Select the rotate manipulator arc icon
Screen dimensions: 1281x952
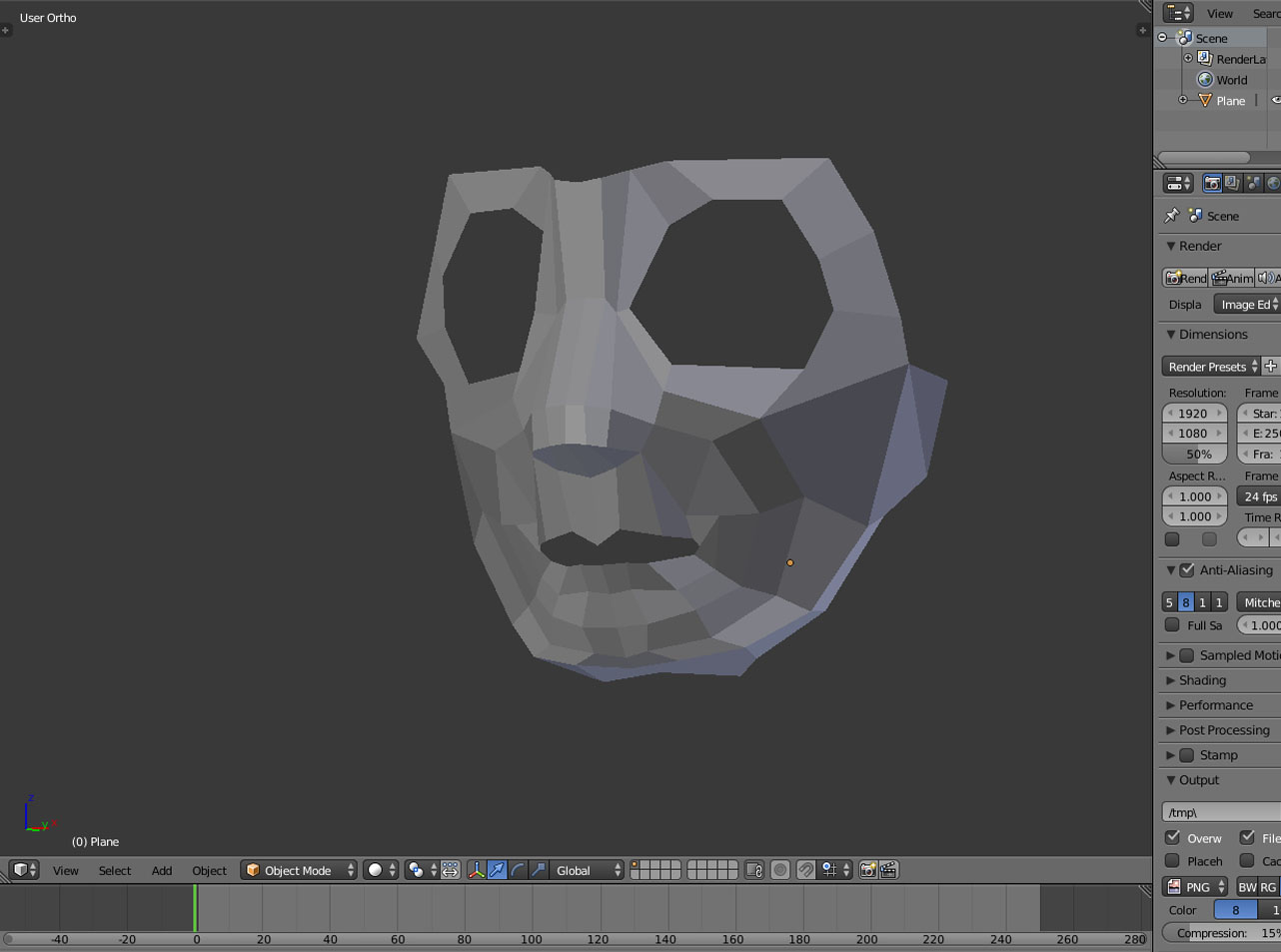tap(518, 870)
